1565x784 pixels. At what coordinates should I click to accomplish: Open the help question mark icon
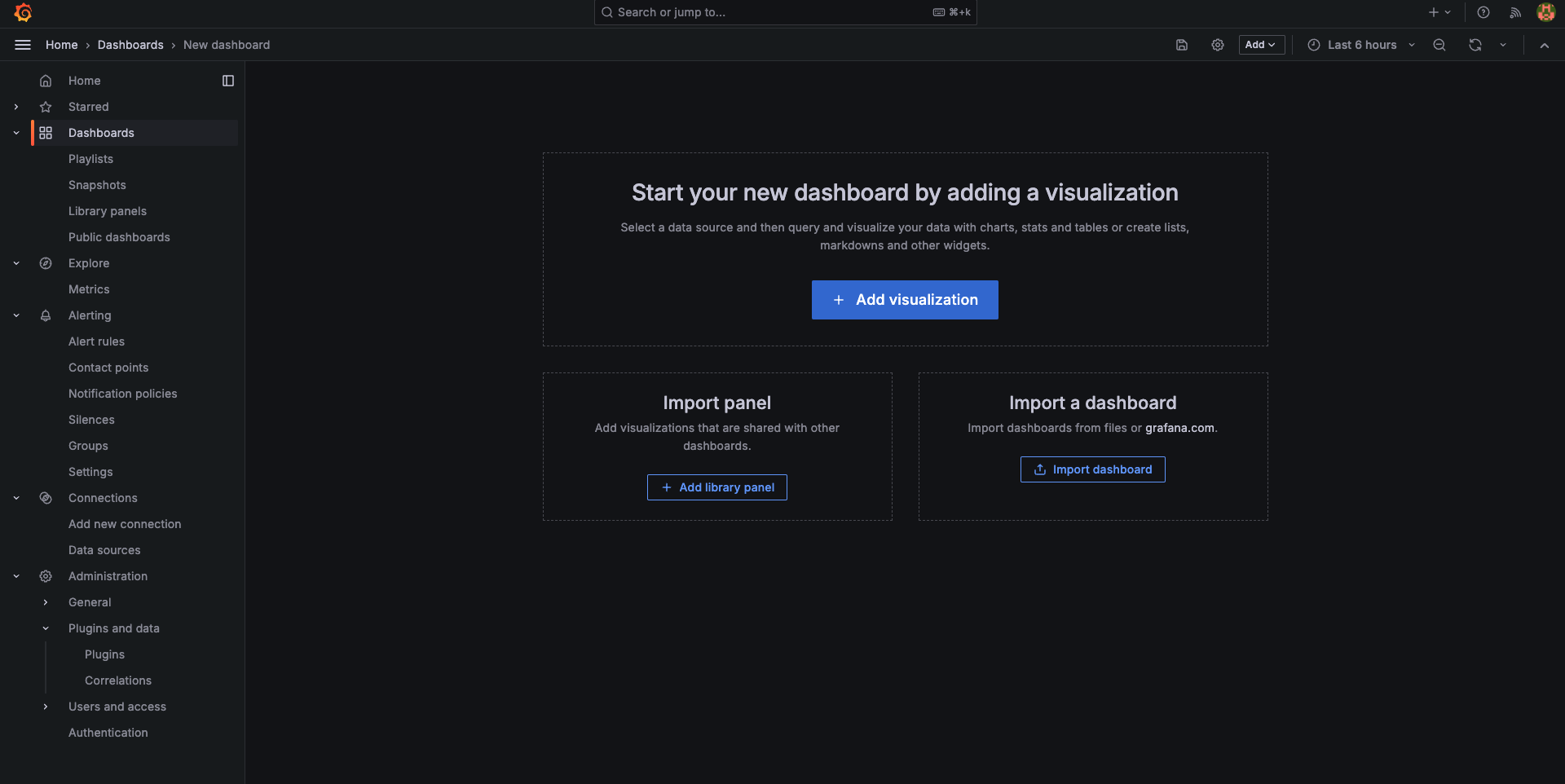[1483, 12]
